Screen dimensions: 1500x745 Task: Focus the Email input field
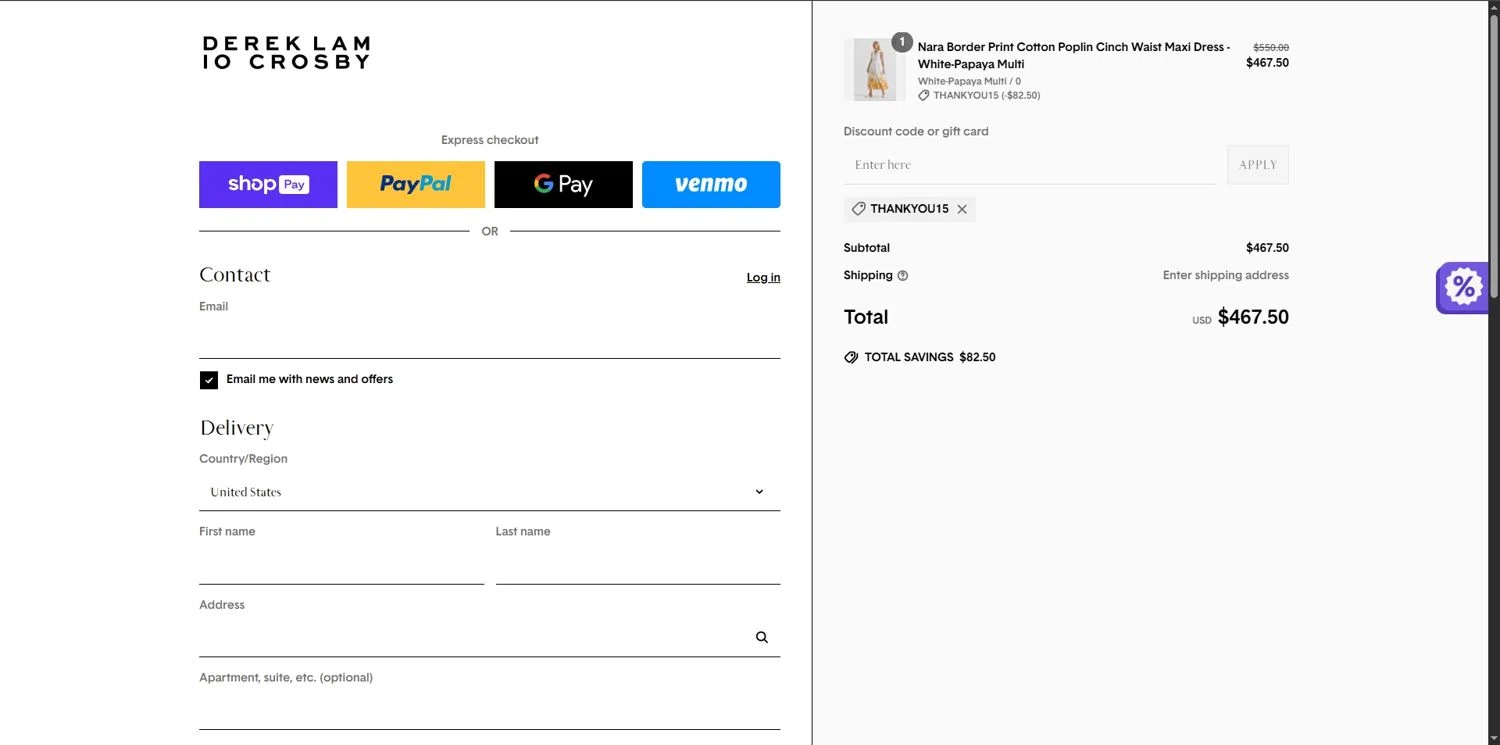click(490, 340)
